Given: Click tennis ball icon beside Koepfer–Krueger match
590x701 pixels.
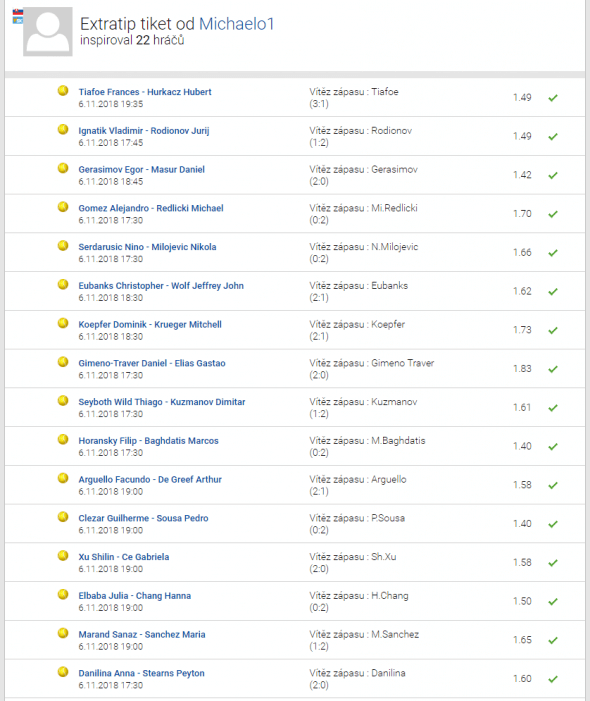Looking at the screenshot, I should coord(63,323).
